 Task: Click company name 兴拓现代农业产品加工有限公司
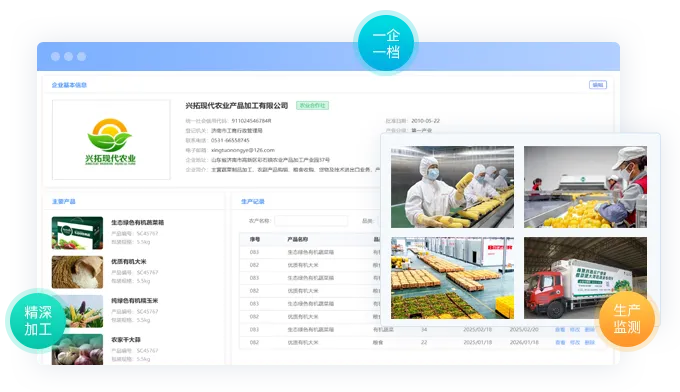(237, 105)
